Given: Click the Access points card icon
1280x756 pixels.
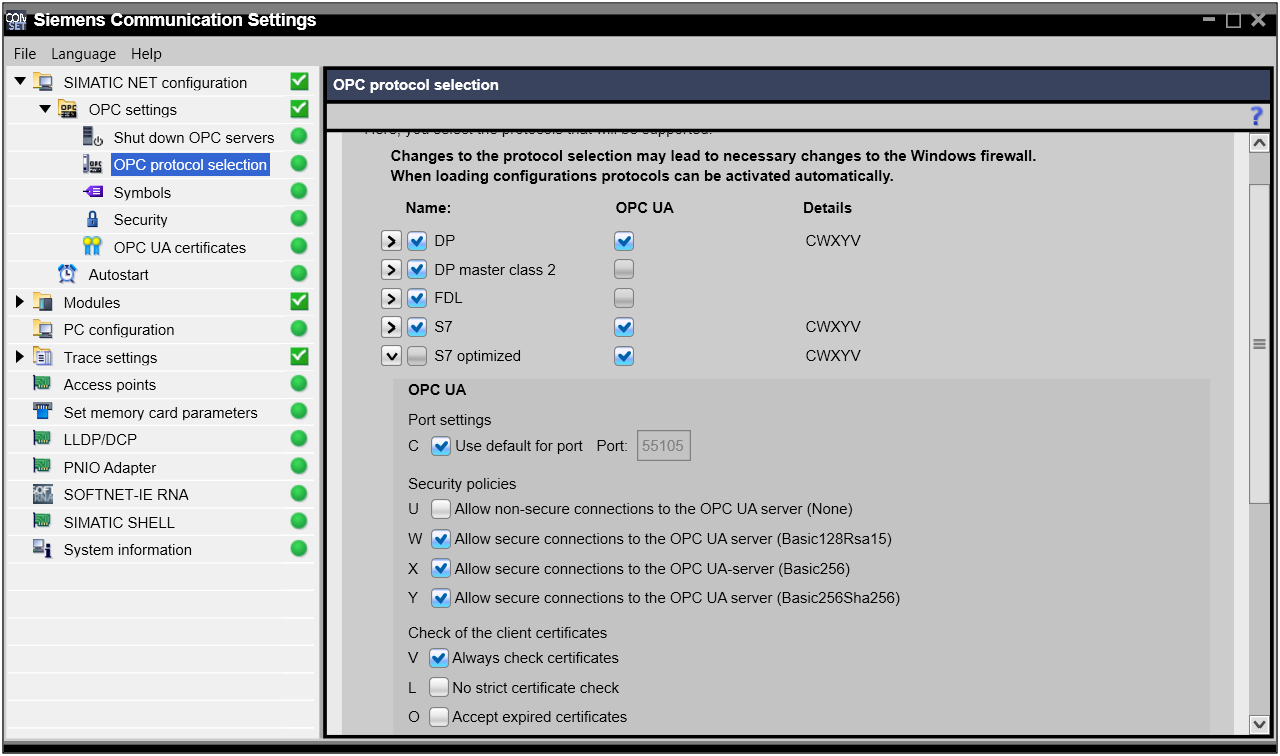Looking at the screenshot, I should tap(43, 384).
